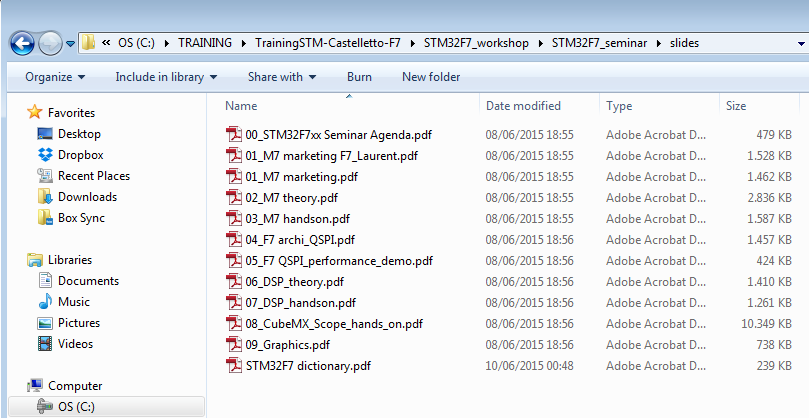Select file name STM32F7 dictionary.pdf
The image size is (809, 418).
(x=308, y=366)
